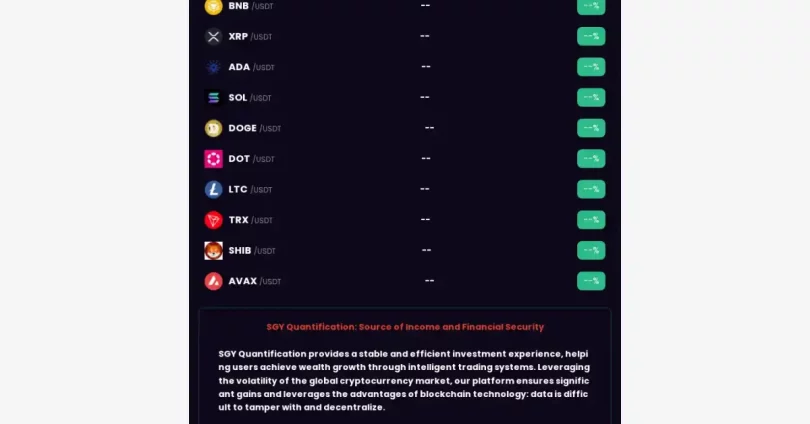This screenshot has height=424, width=810.
Task: Click the BNB coin icon
Action: pyautogui.click(x=213, y=7)
